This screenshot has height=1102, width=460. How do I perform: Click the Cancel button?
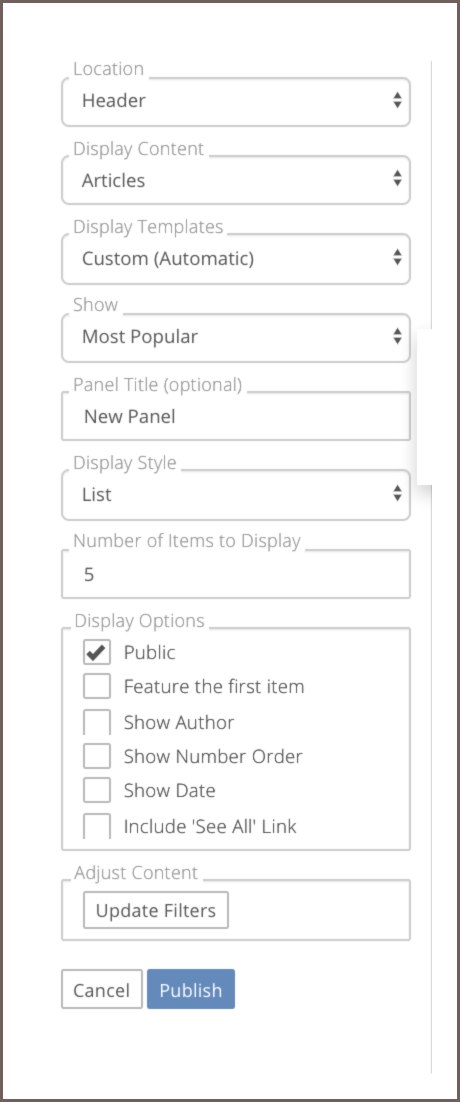[102, 990]
